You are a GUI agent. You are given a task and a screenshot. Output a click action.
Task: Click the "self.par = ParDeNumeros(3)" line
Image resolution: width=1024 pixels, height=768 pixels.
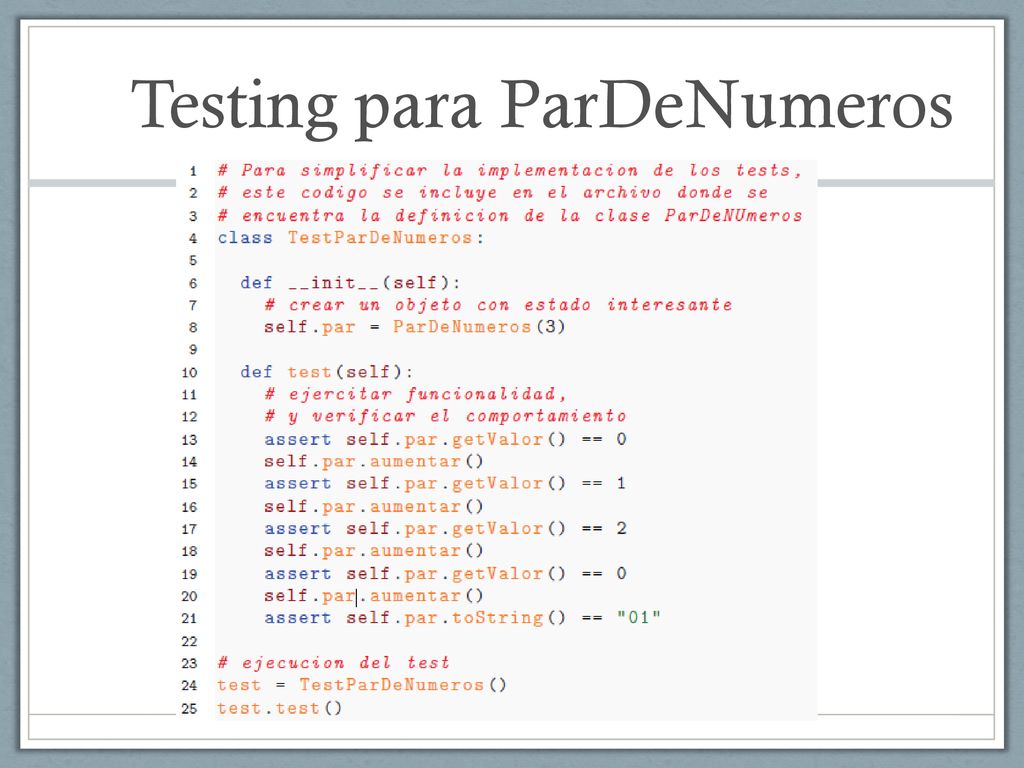pos(414,327)
